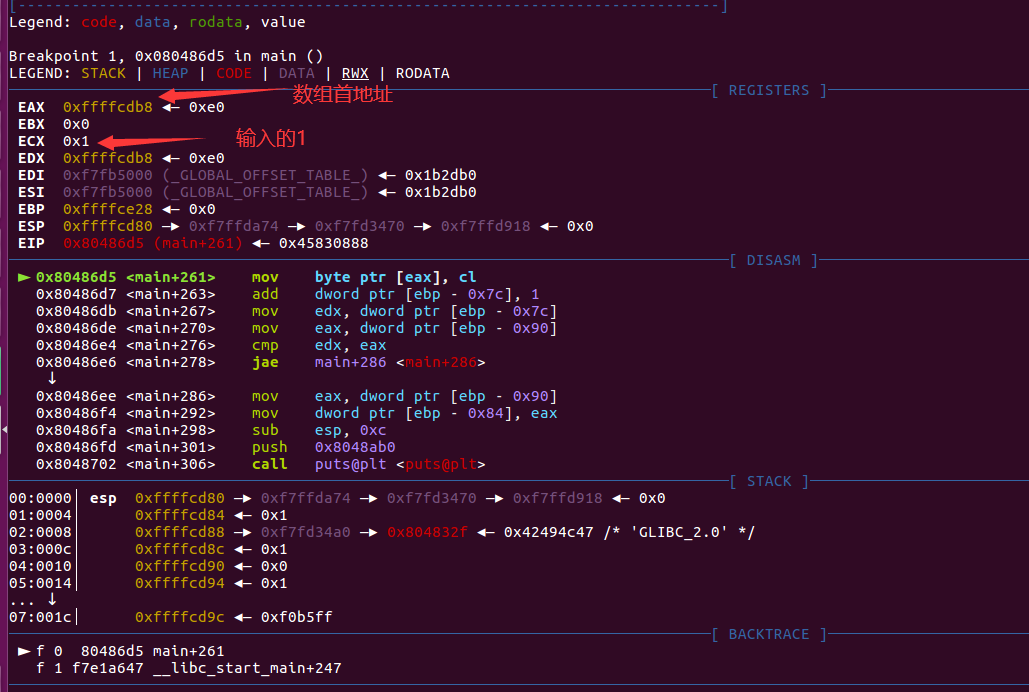
Task: Click ESI value 0xf7fb5000
Action: [x=108, y=192]
